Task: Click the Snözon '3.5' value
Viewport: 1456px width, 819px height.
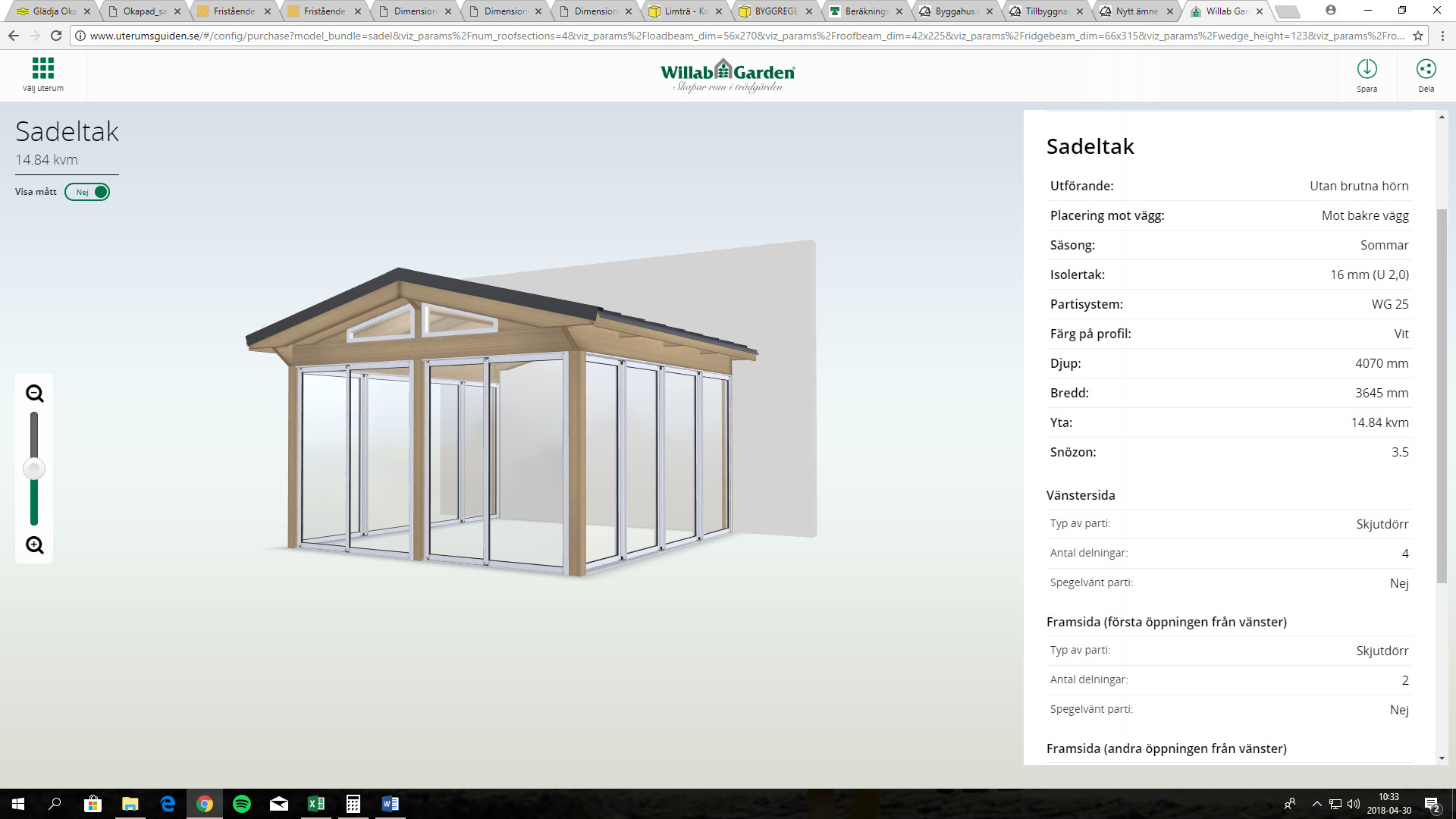Action: pyautogui.click(x=1400, y=452)
